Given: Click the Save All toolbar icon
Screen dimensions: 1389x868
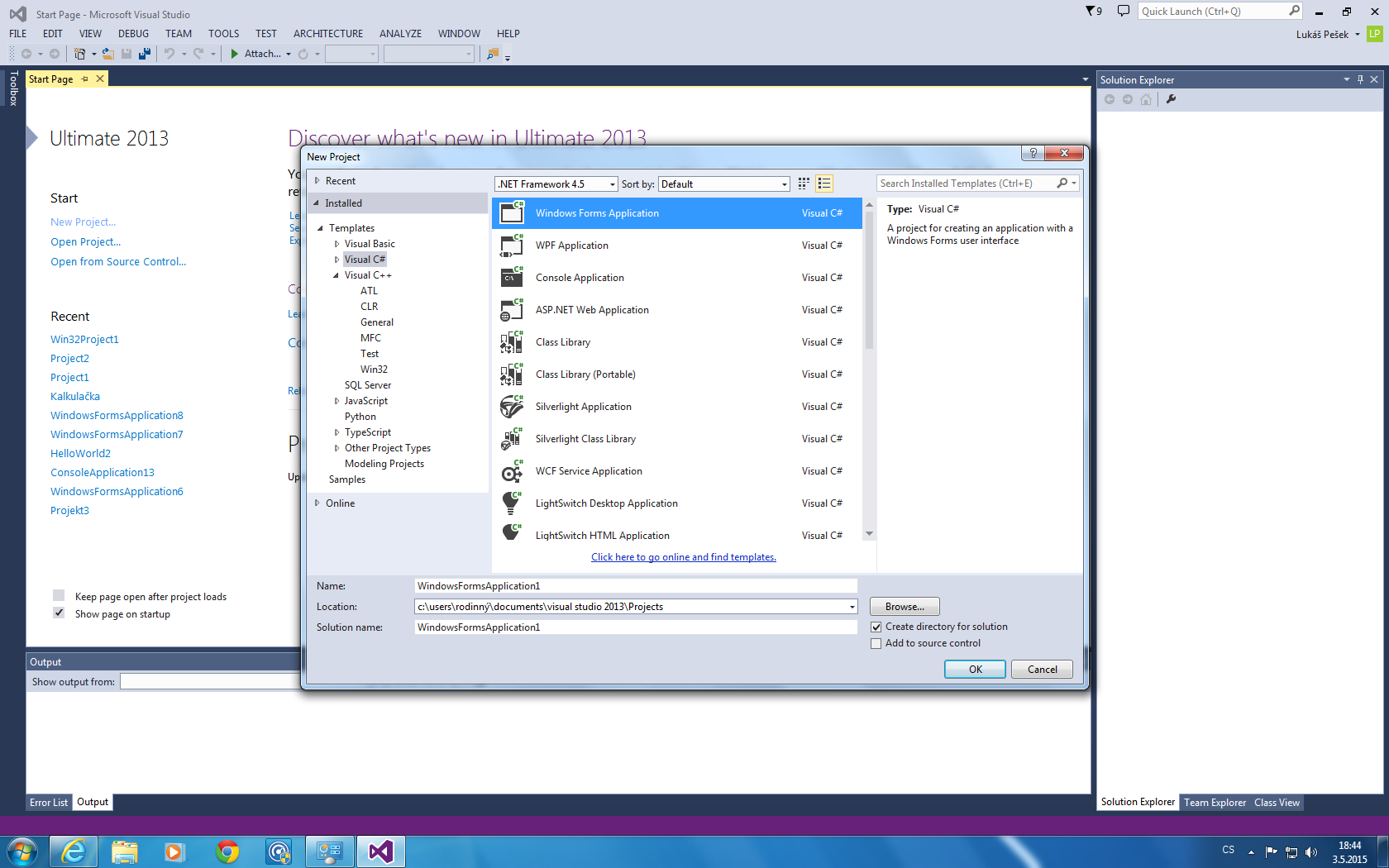Looking at the screenshot, I should [145, 54].
